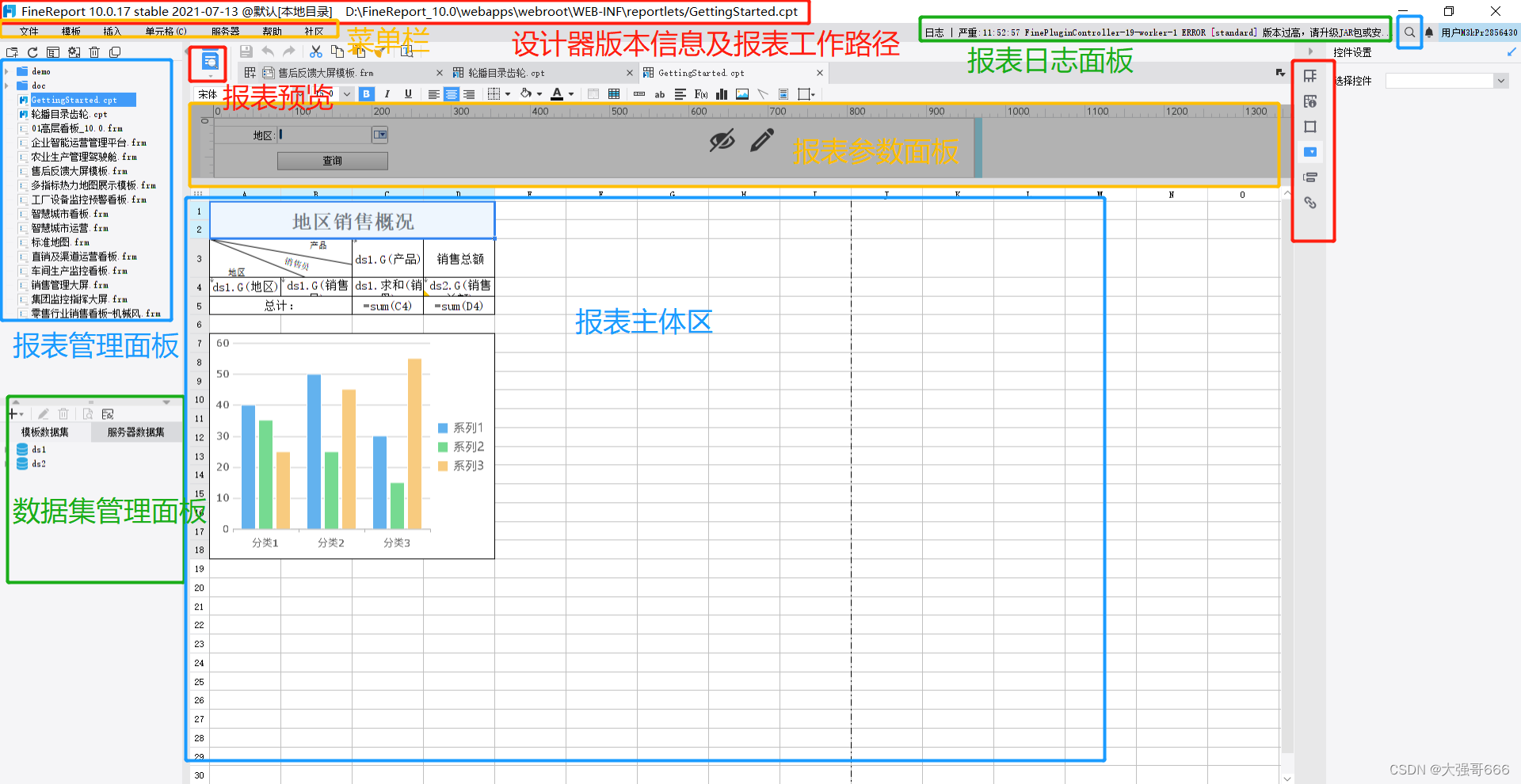Copy selection using copy icon
Image resolution: width=1521 pixels, height=784 pixels.
(x=337, y=51)
